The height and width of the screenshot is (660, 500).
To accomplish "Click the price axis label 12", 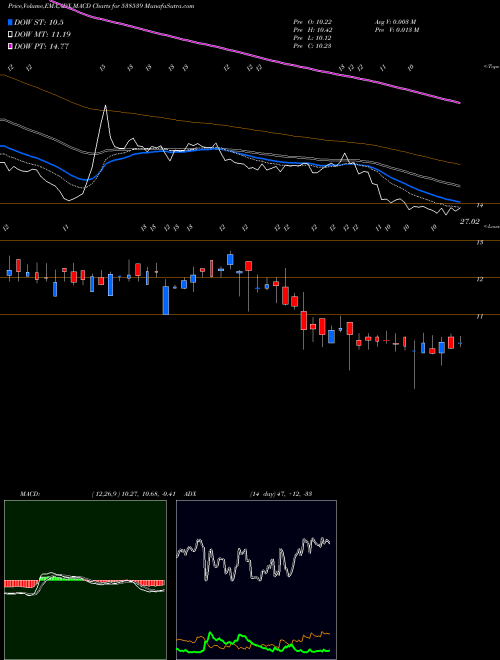I will tap(479, 279).
